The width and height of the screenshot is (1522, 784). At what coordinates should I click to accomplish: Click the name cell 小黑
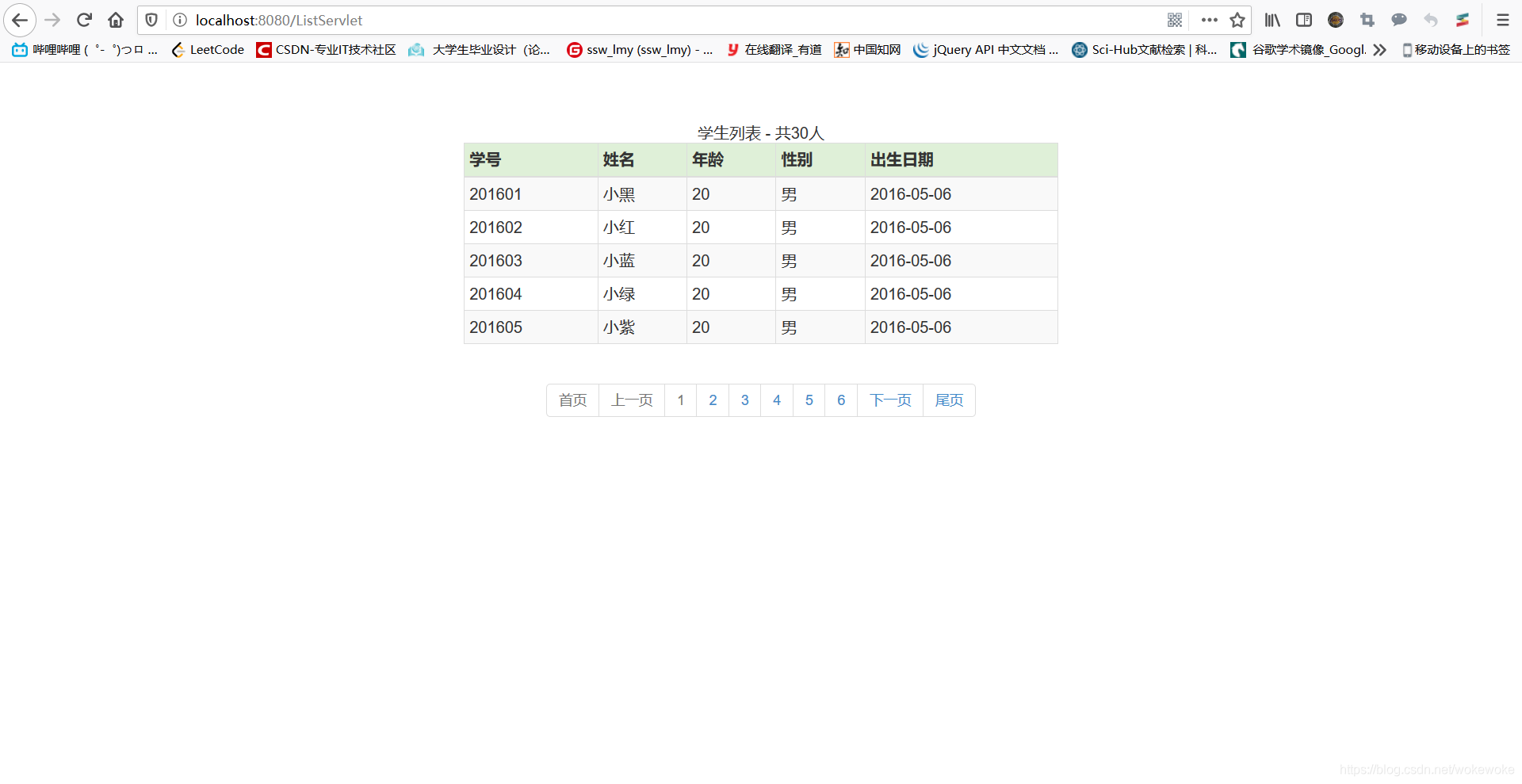[x=642, y=194]
